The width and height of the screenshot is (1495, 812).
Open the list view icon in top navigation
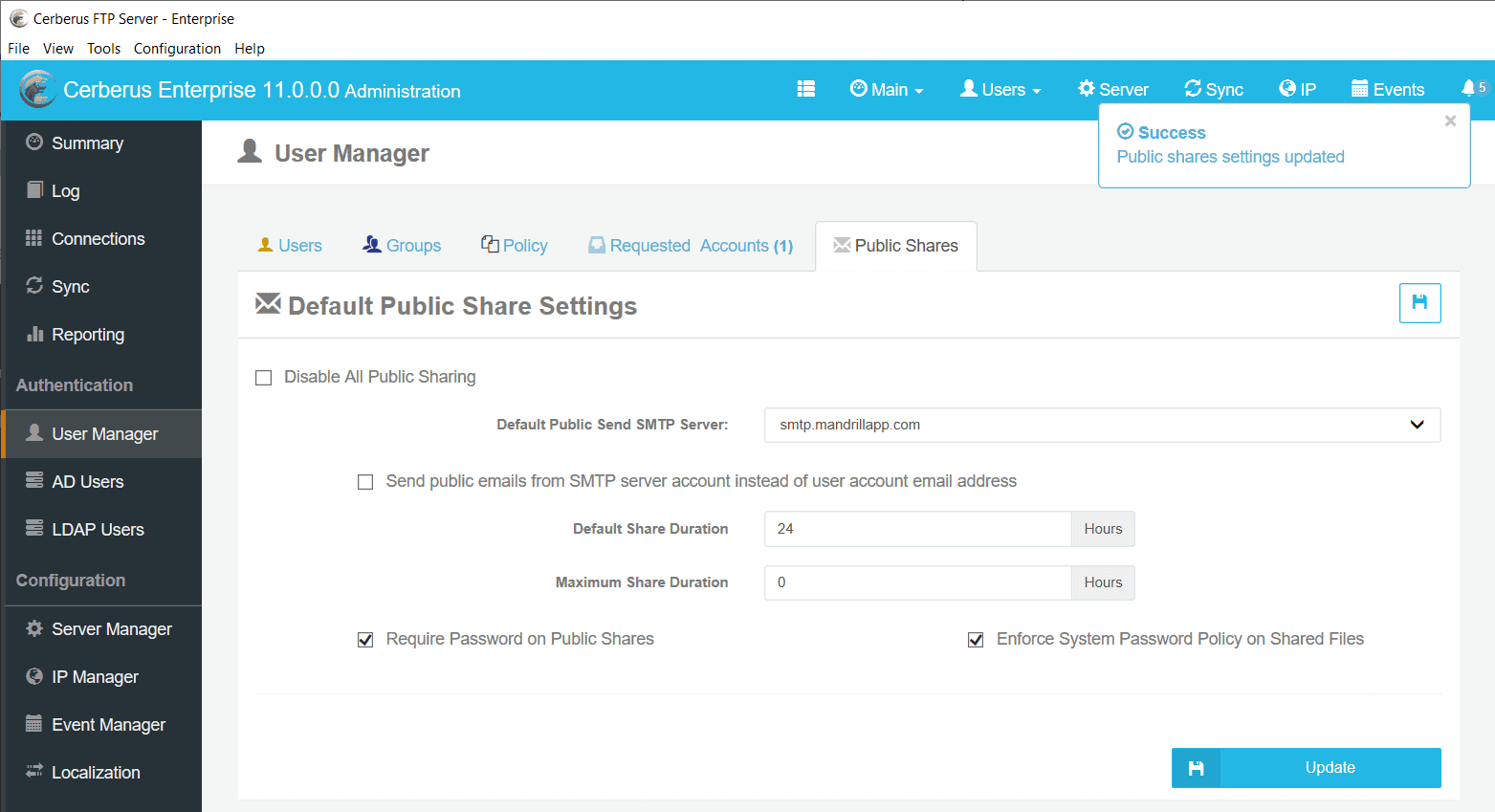806,89
